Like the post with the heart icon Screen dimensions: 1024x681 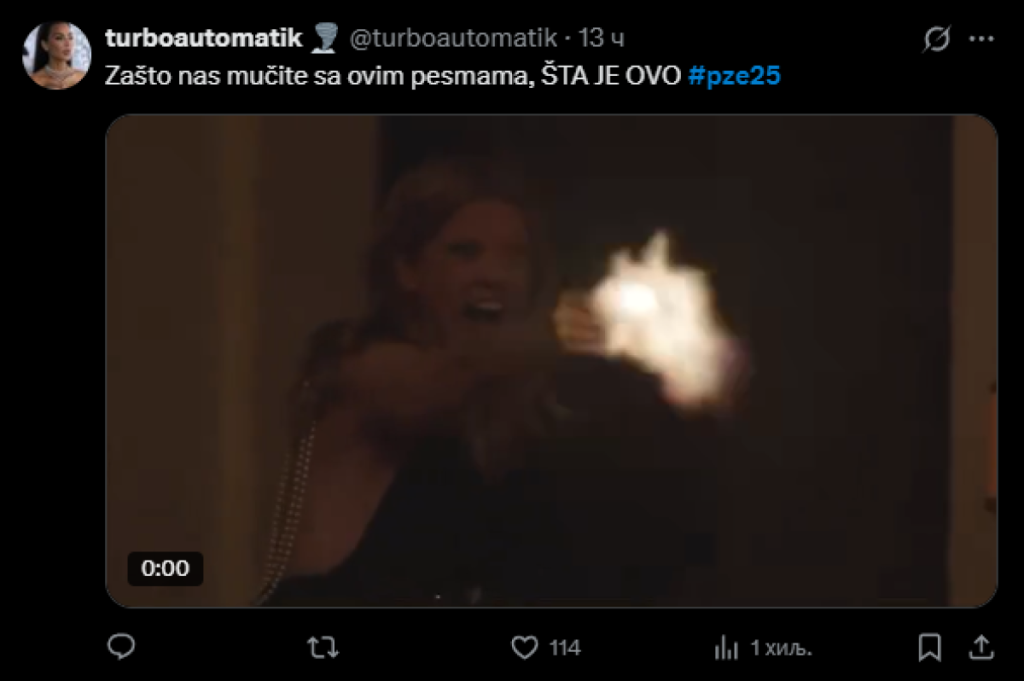tap(524, 648)
